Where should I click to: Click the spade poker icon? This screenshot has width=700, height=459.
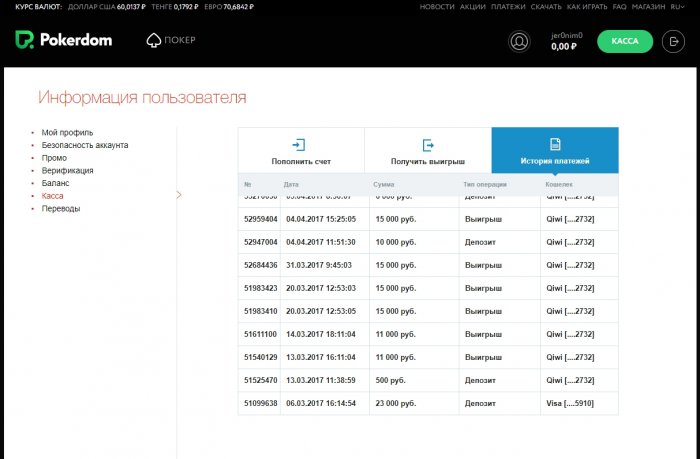point(153,41)
